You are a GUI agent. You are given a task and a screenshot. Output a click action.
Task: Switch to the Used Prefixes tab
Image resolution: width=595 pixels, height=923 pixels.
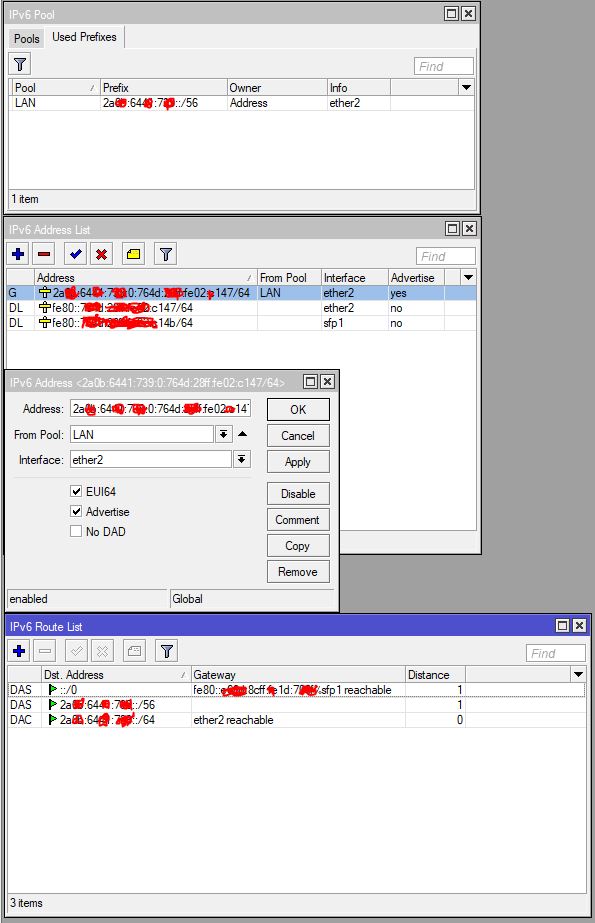84,37
